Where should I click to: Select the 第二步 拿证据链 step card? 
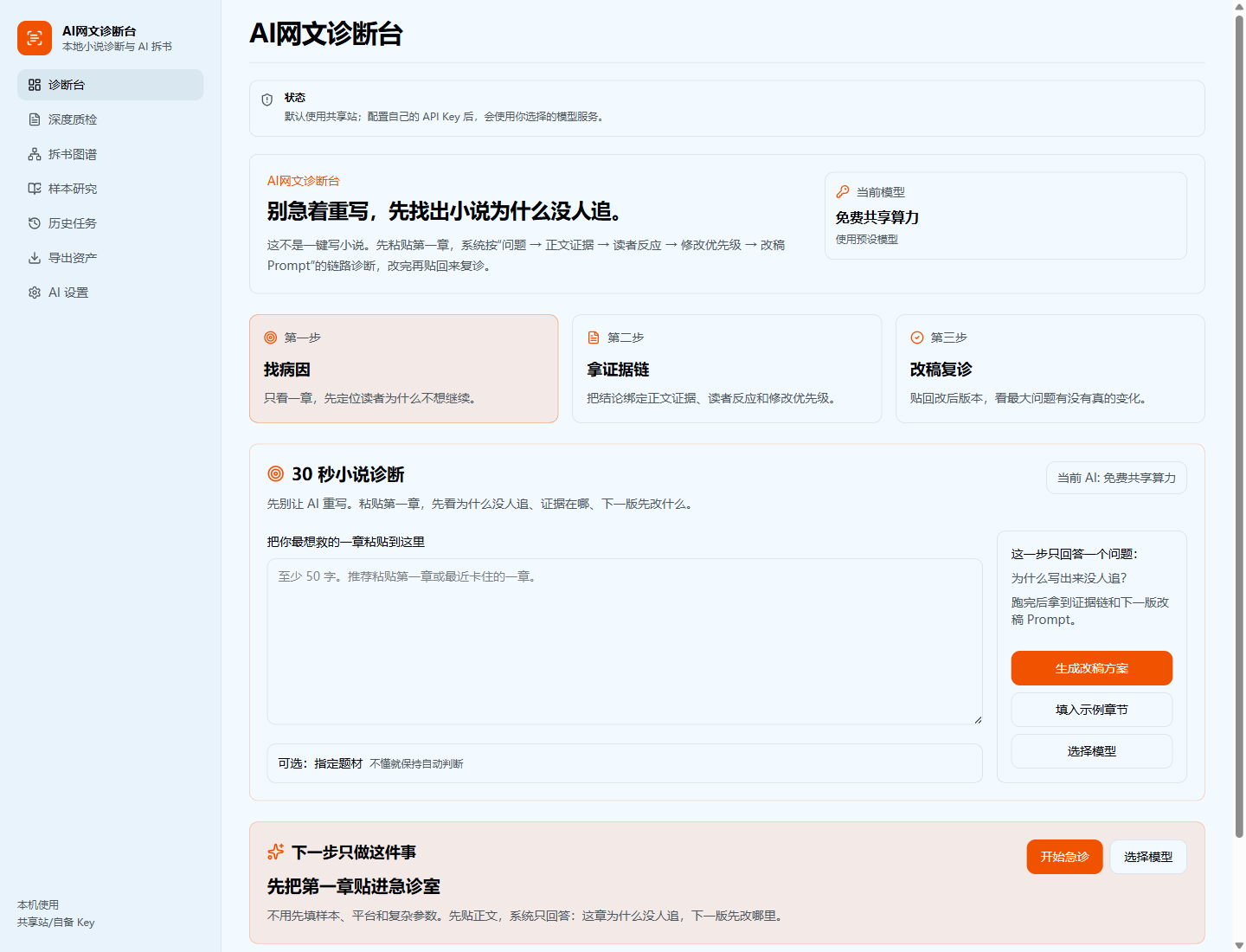[727, 369]
